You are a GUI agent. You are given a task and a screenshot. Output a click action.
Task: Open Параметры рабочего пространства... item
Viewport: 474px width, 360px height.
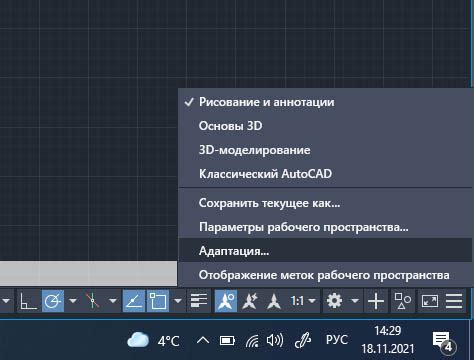tap(325, 227)
